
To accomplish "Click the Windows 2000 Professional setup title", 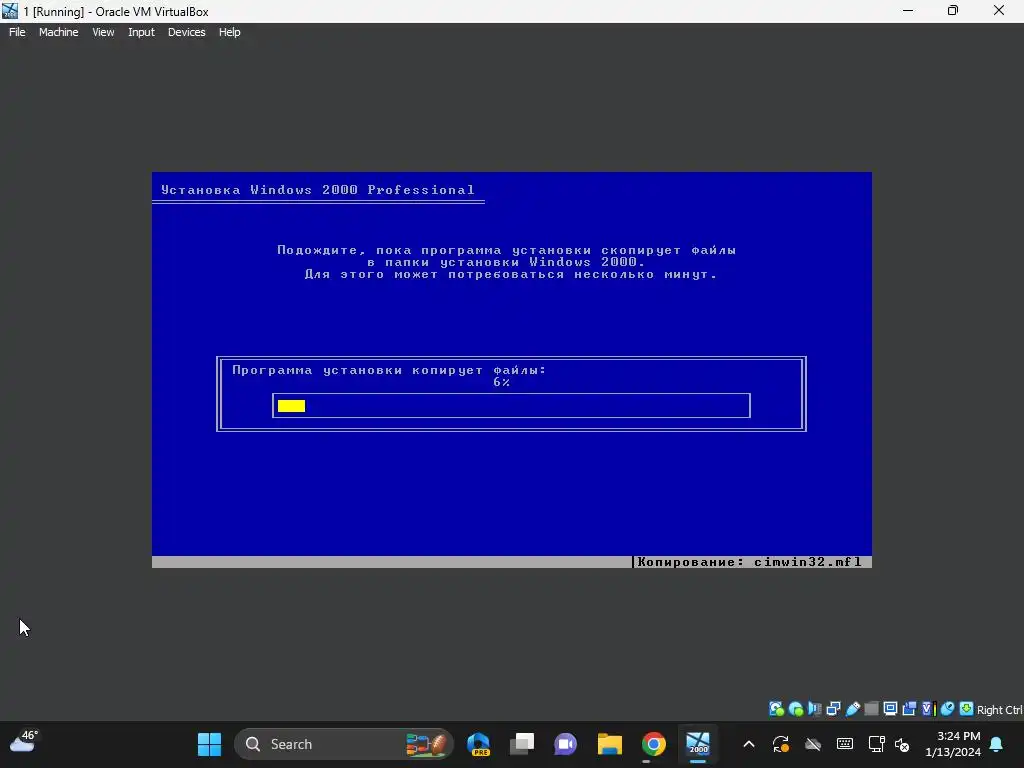I will pyautogui.click(x=318, y=190).
